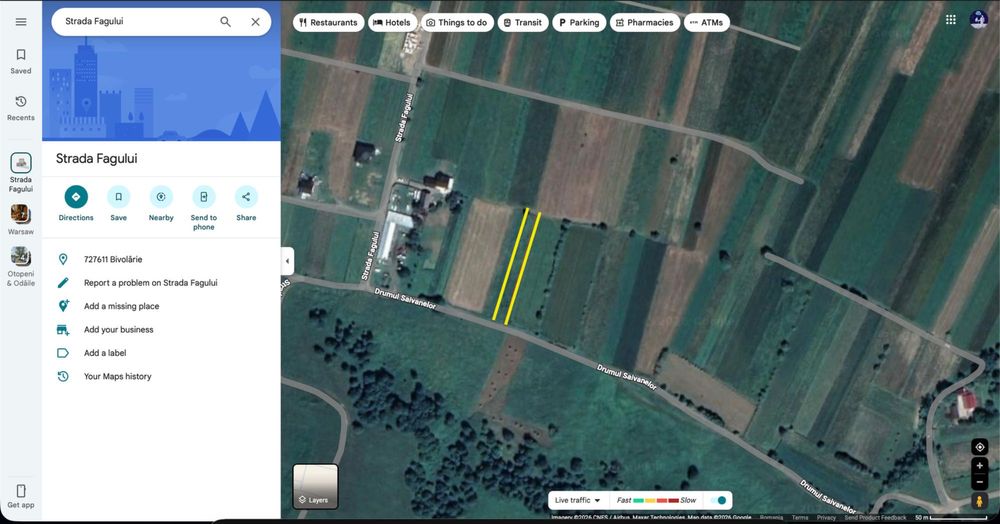Collapse the side panel arrow
This screenshot has height=524, width=1000.
point(288,261)
